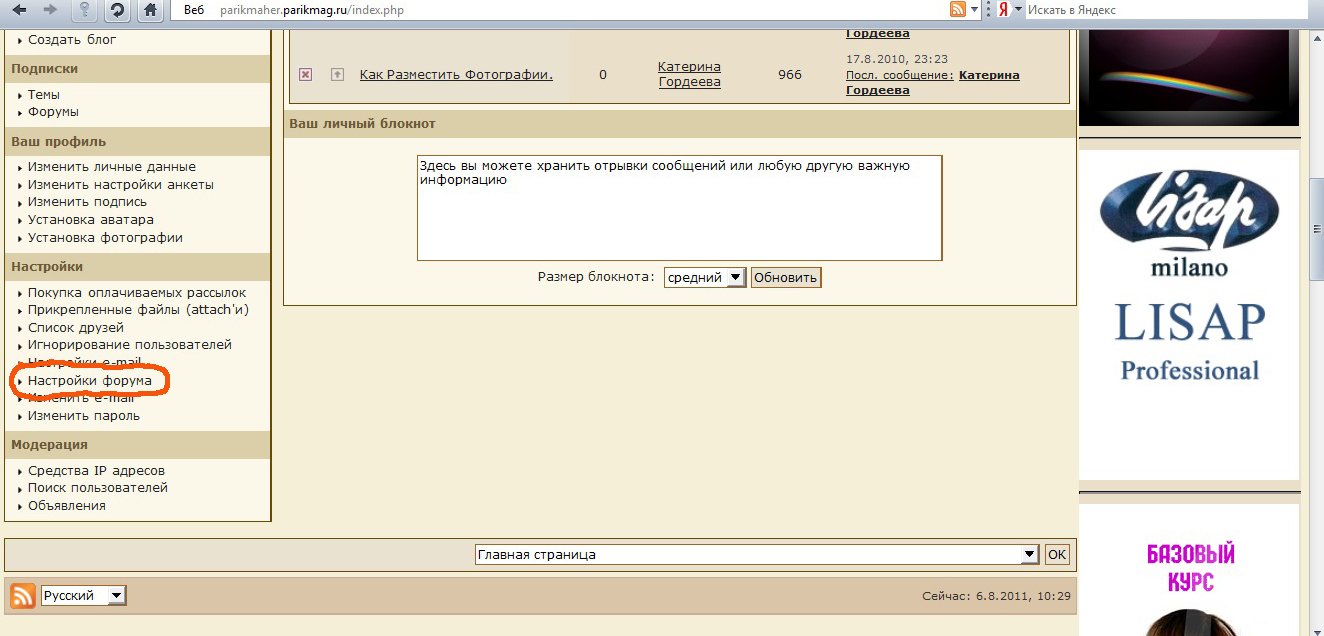Screen dimensions: 1324x636
Task: Click the browser address bar URL
Action: point(313,10)
